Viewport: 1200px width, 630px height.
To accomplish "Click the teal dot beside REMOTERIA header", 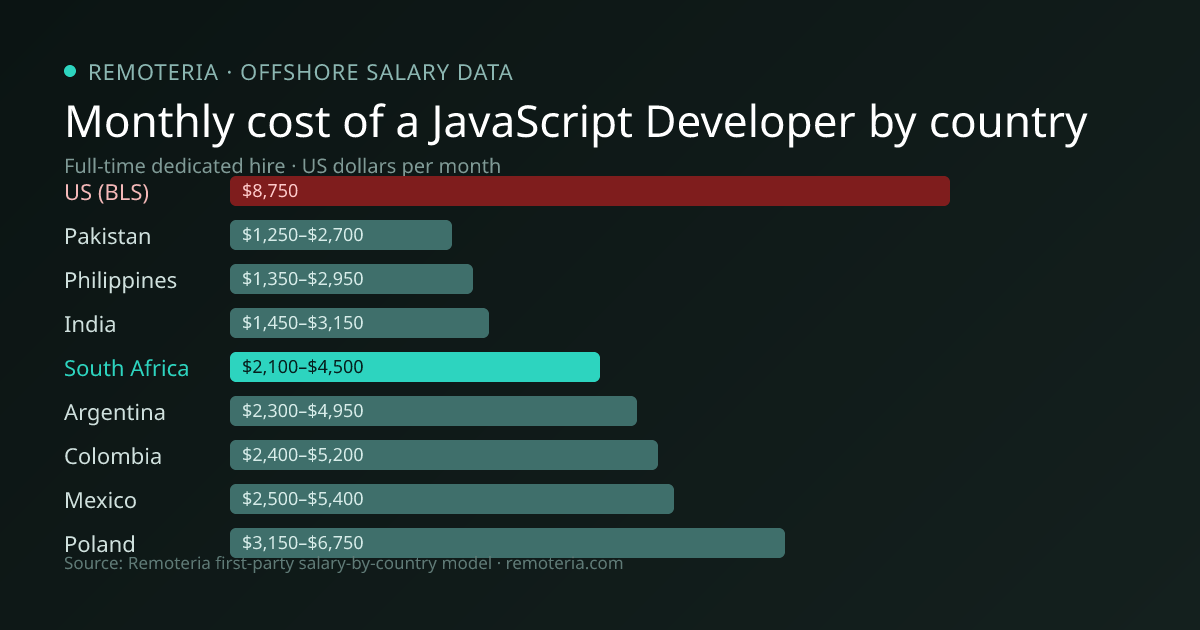I will click(70, 71).
